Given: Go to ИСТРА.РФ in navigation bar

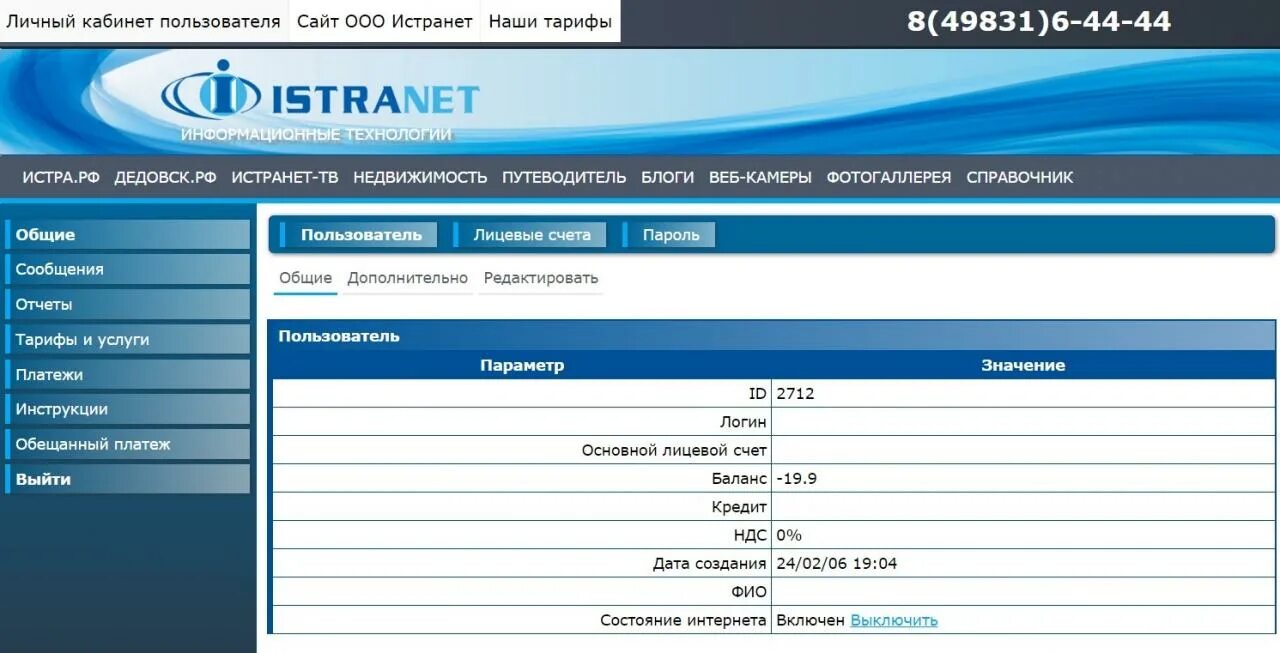Looking at the screenshot, I should coord(61,178).
